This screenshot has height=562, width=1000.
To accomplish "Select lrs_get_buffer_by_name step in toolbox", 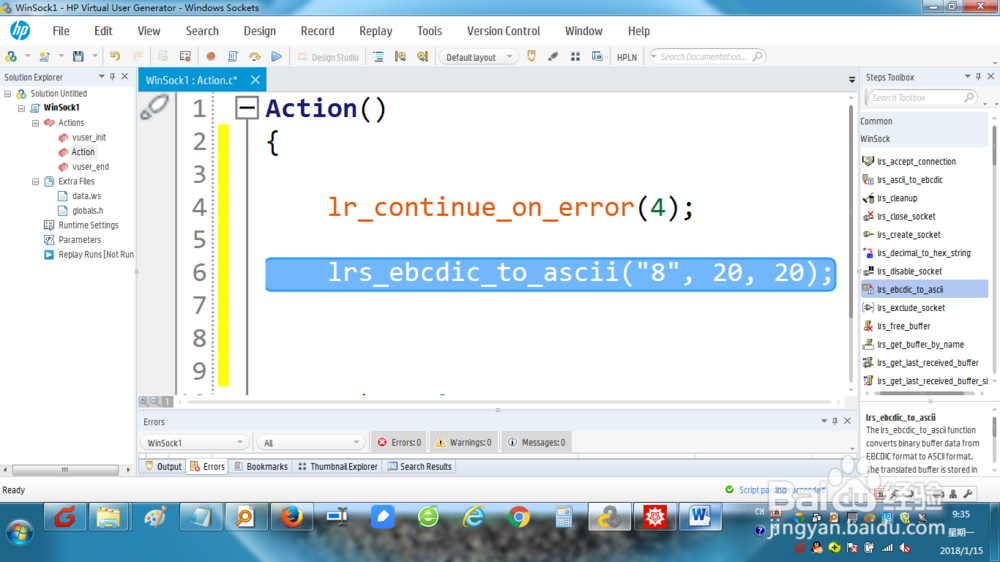I will (x=920, y=344).
